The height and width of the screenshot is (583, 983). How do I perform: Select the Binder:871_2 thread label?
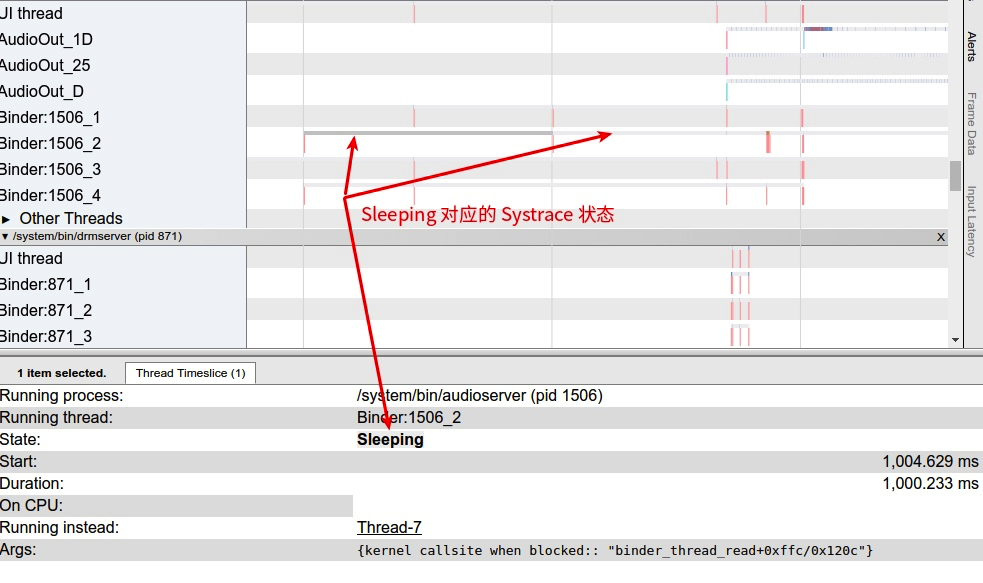pyautogui.click(x=46, y=310)
